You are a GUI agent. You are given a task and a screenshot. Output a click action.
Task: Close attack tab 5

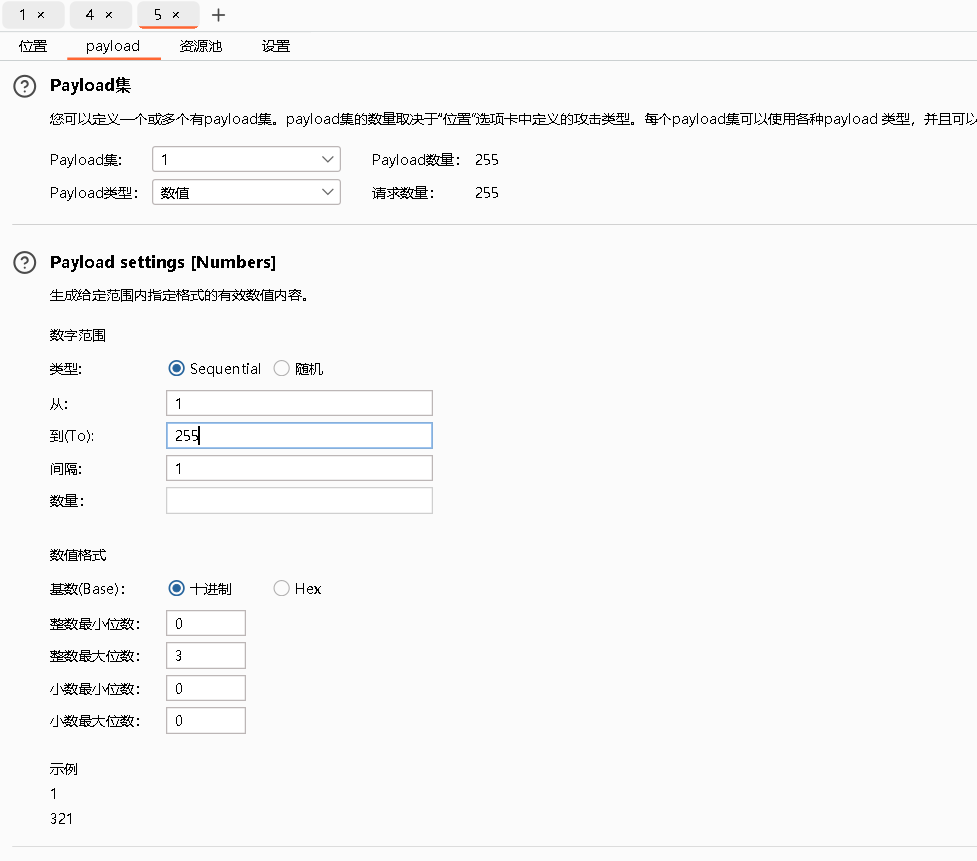[176, 15]
